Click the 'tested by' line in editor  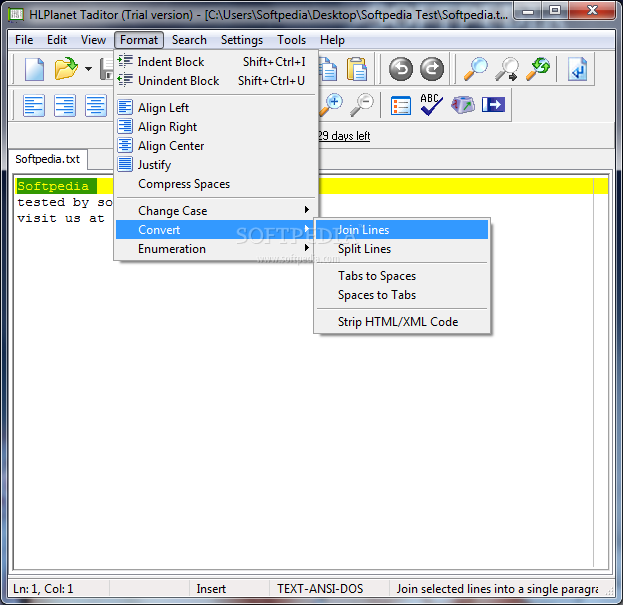[x=65, y=202]
